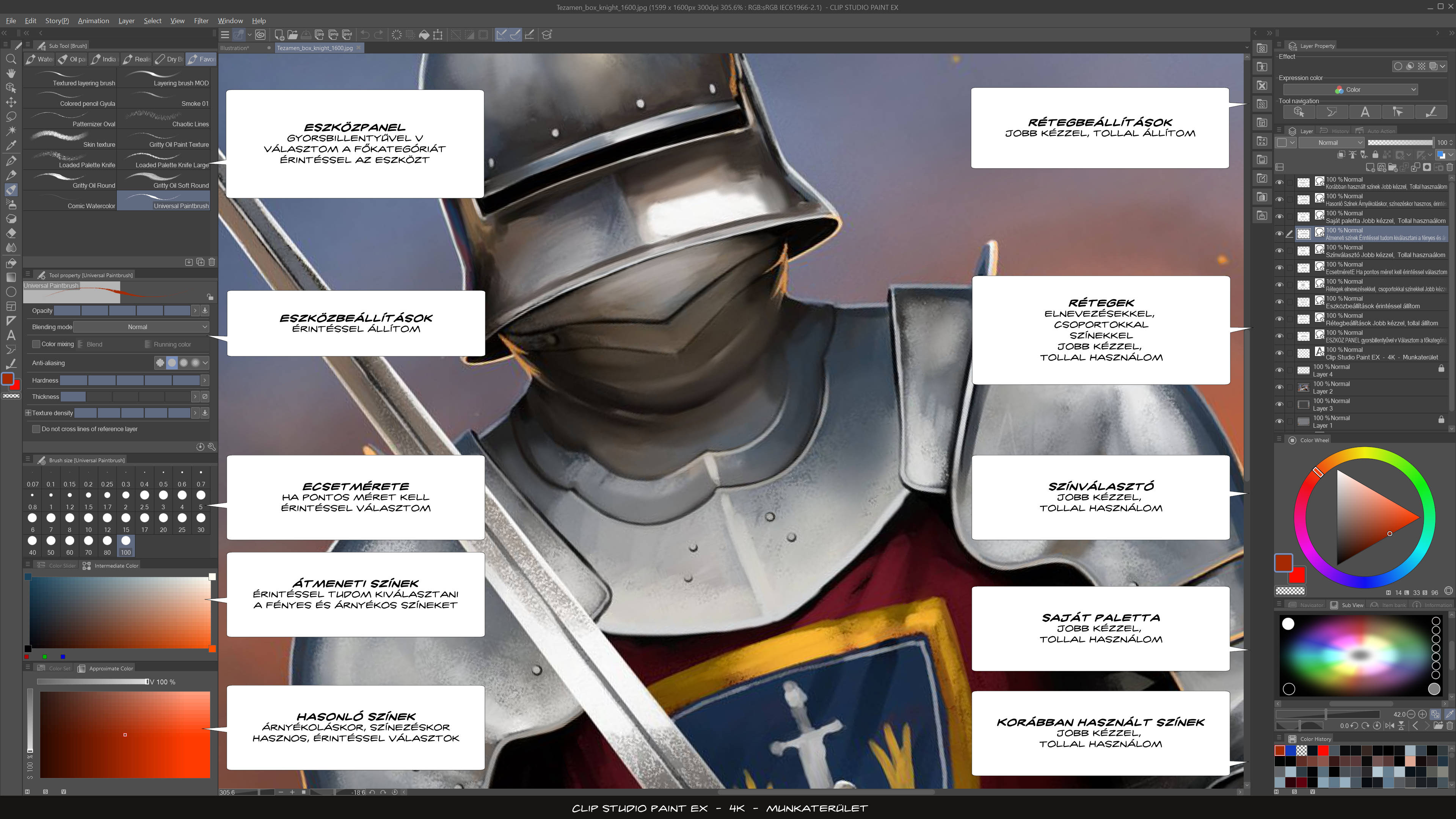The image size is (1456, 819).
Task: Enable Color mixing checkbox
Action: pyautogui.click(x=36, y=344)
